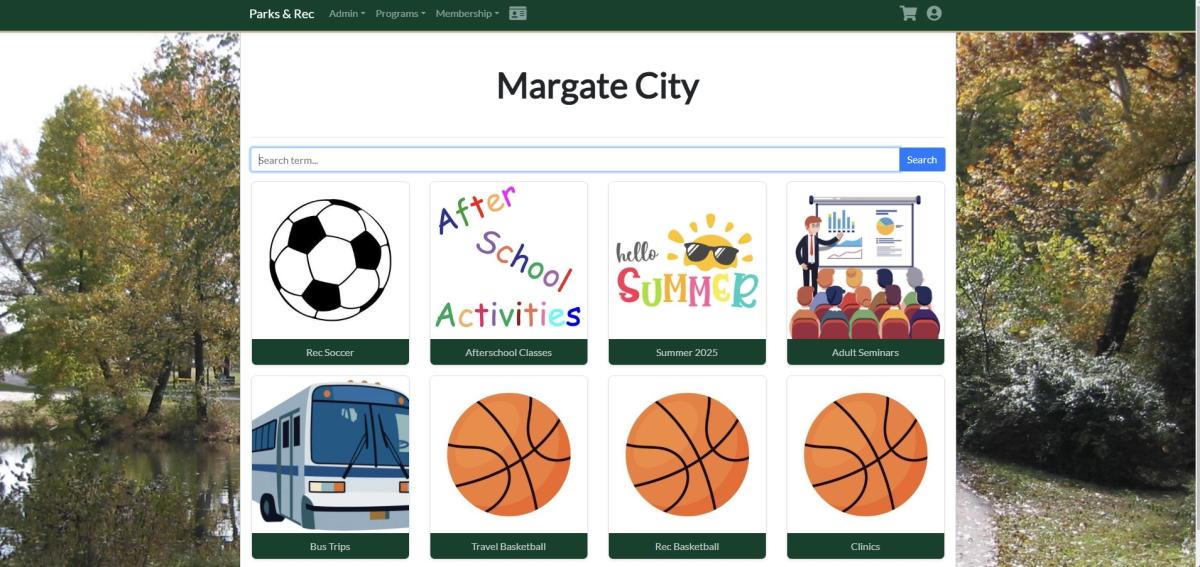Open the user account profile icon
1200x567 pixels.
point(934,13)
